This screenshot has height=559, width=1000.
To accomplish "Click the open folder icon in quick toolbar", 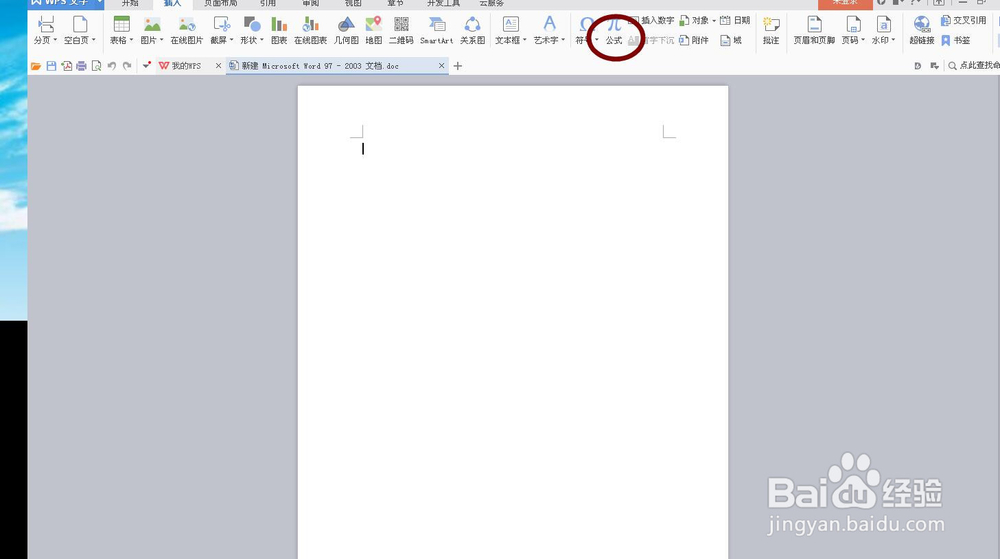I will pos(36,66).
